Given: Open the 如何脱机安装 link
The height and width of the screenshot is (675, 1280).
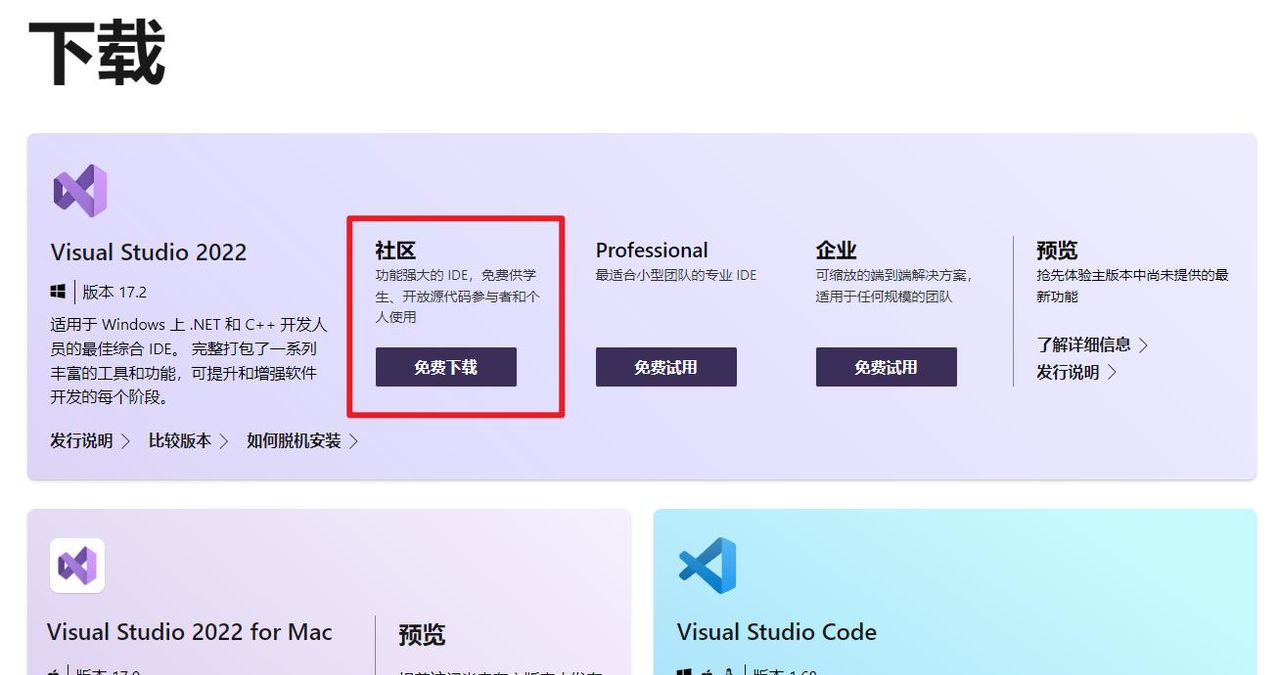Looking at the screenshot, I should tap(303, 441).
